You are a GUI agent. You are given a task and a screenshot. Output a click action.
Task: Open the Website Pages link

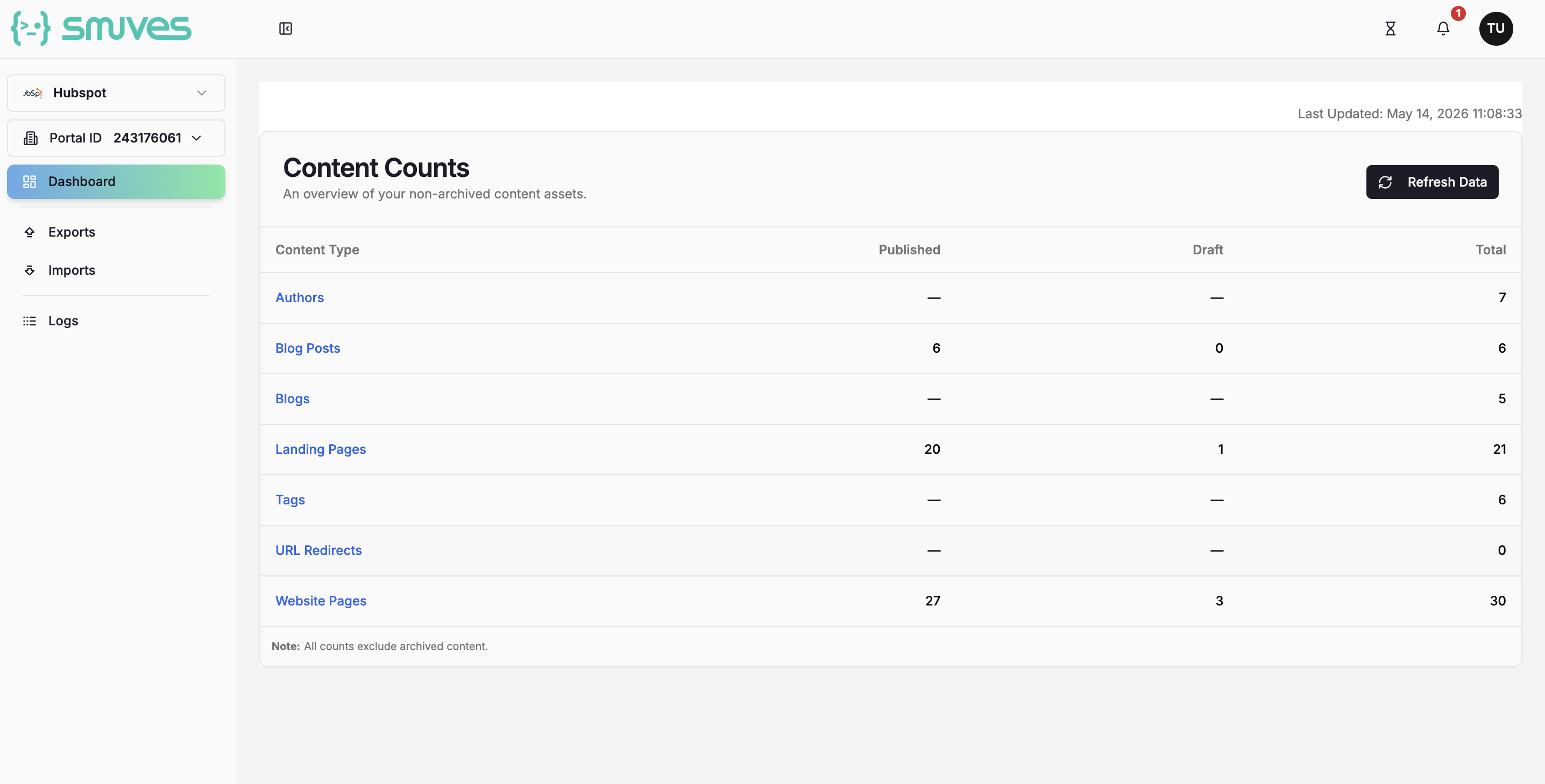click(x=321, y=601)
